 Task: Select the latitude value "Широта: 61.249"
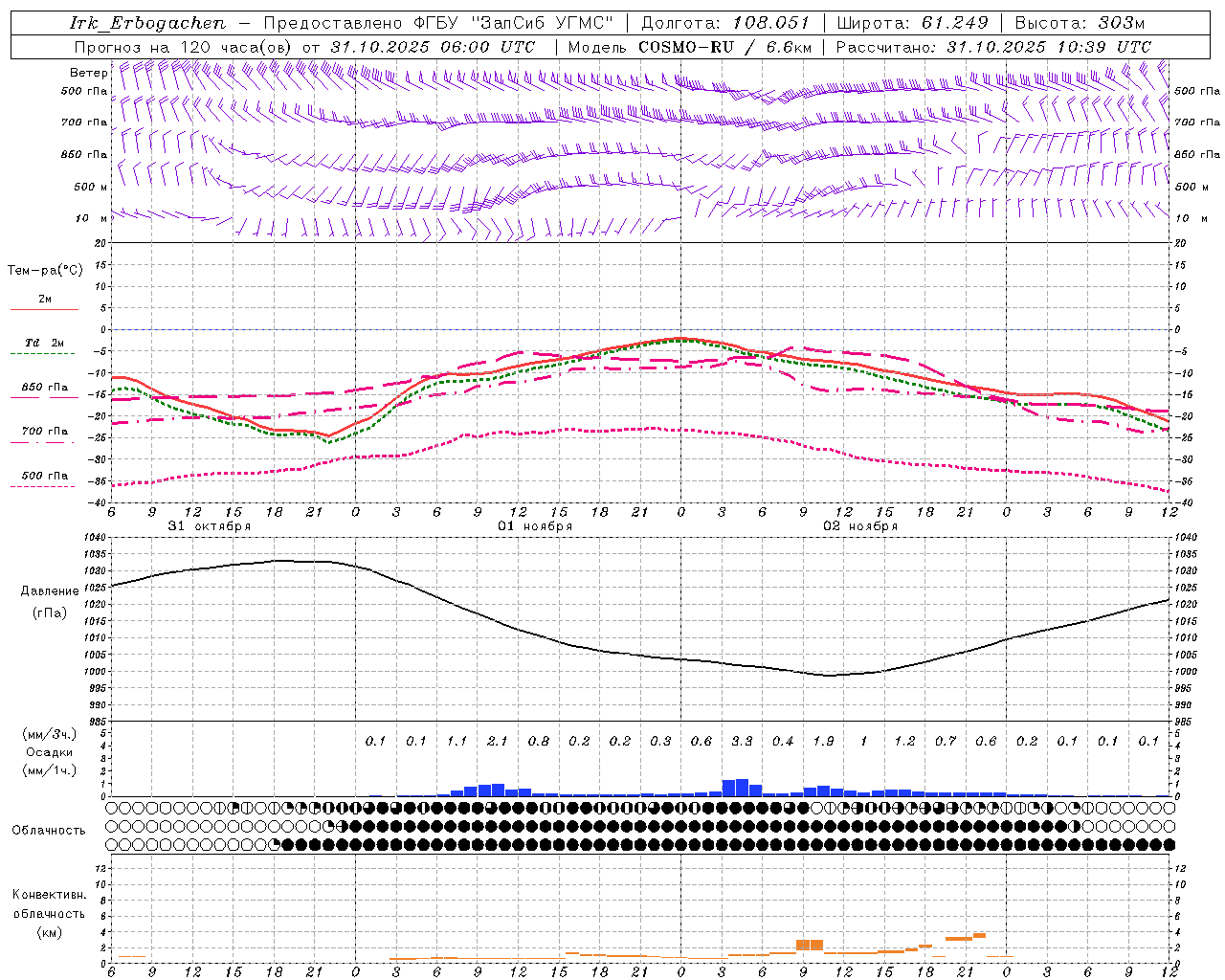point(912,23)
